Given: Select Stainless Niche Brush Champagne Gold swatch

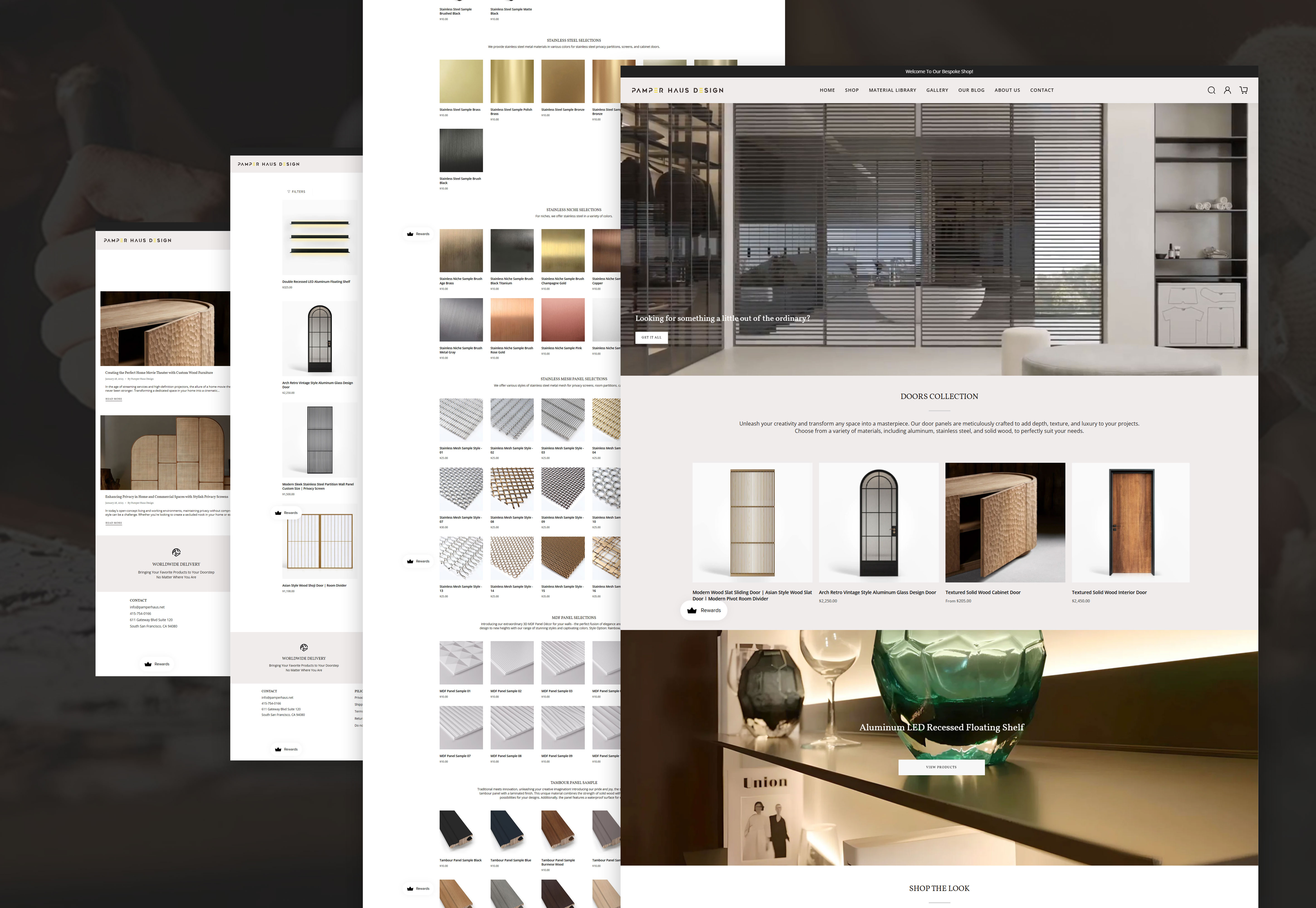Looking at the screenshot, I should coord(563,251).
